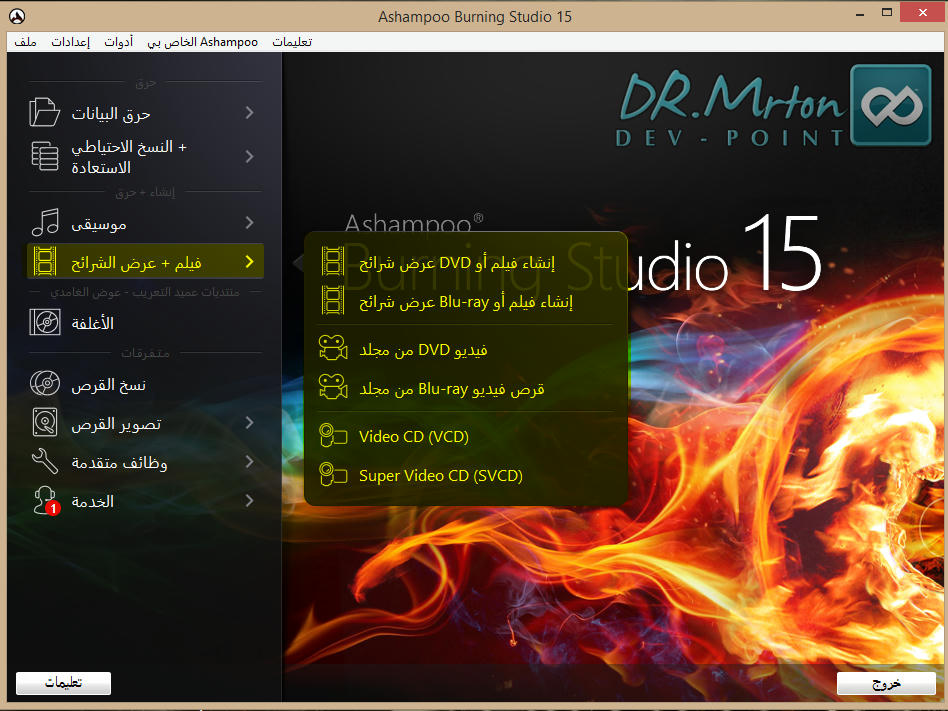Open the Ashampoo الخاص بي menu

203,42
